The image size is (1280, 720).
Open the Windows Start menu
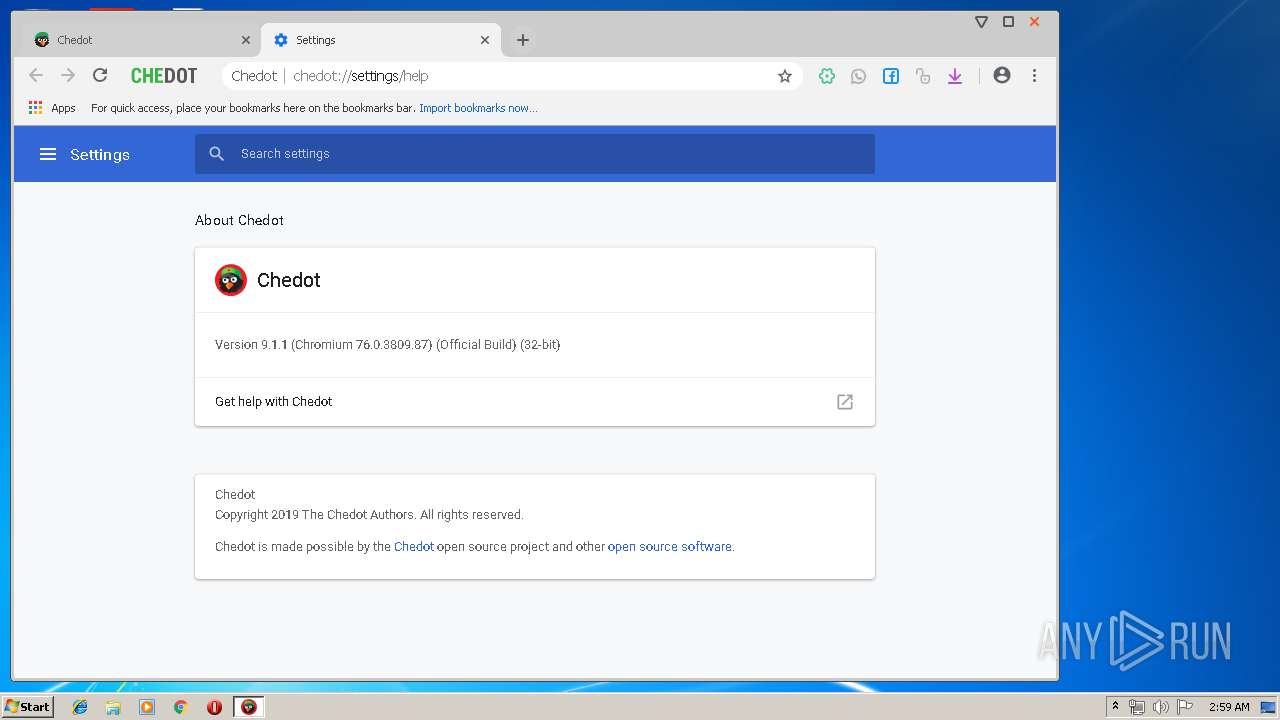27,707
